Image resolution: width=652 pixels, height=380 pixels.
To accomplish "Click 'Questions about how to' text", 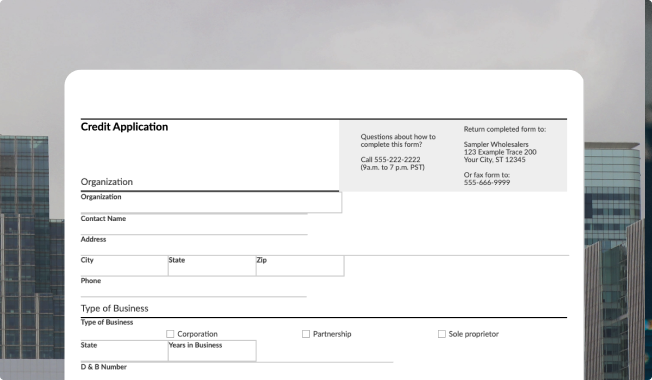I will click(398, 137).
